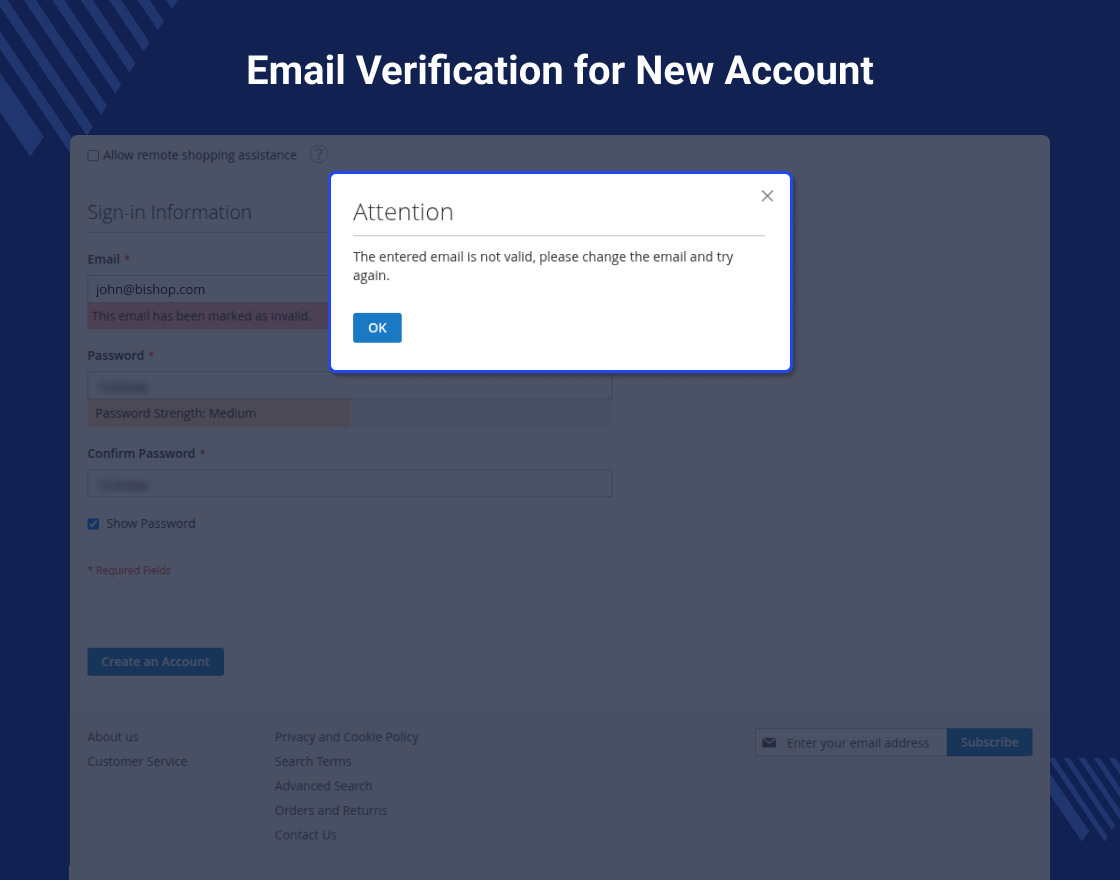Viewport: 1120px width, 880px height.
Task: Click the Subscribe button
Action: pyautogui.click(x=989, y=743)
